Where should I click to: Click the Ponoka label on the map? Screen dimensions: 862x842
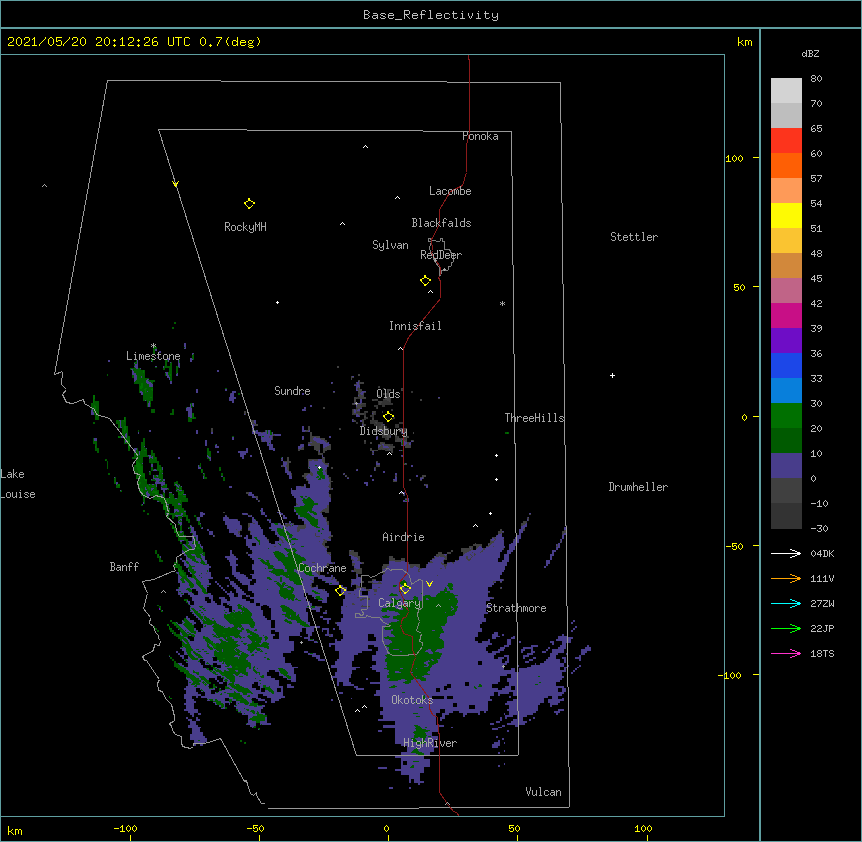(x=480, y=136)
